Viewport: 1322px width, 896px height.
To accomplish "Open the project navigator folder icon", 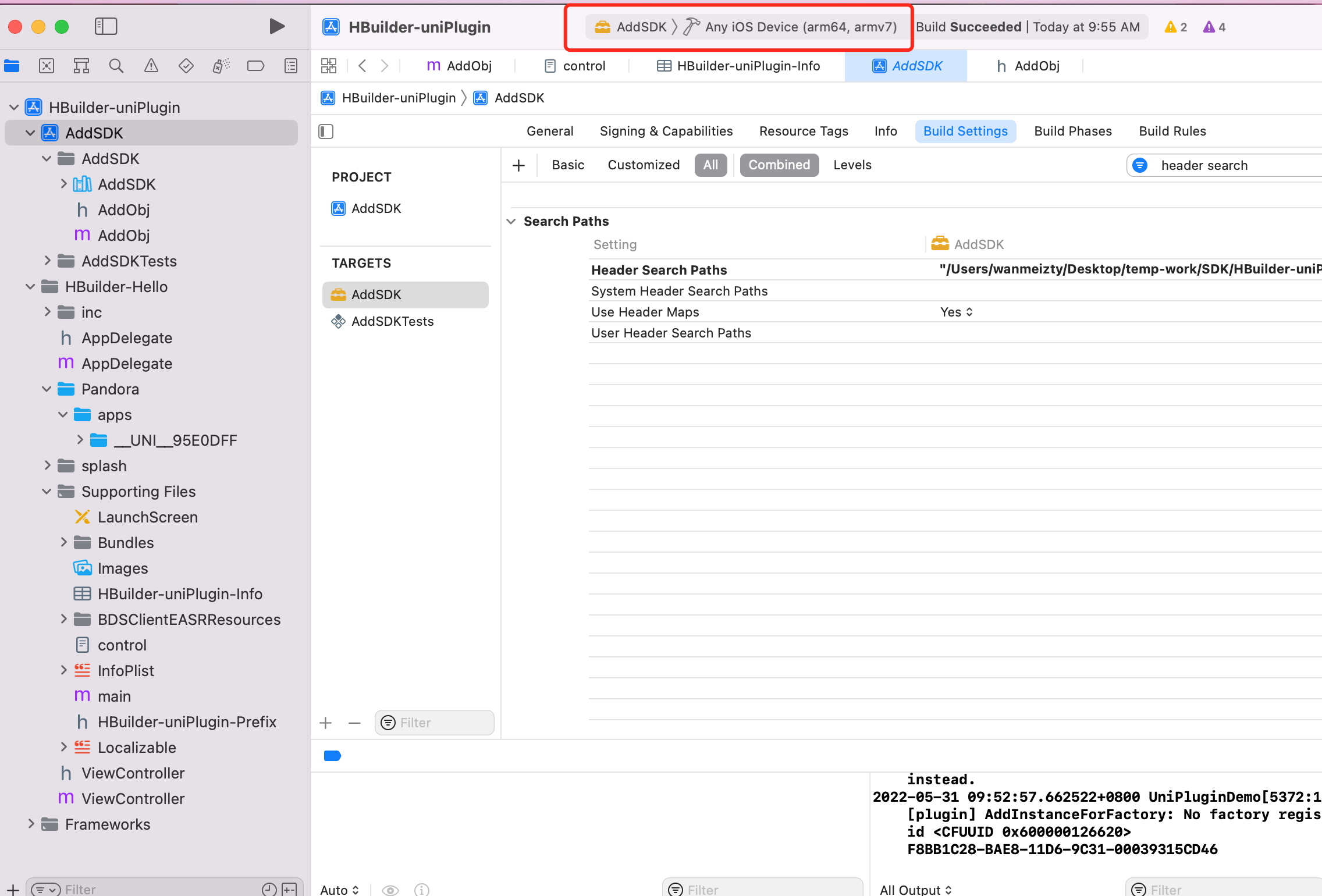I will pos(12,66).
